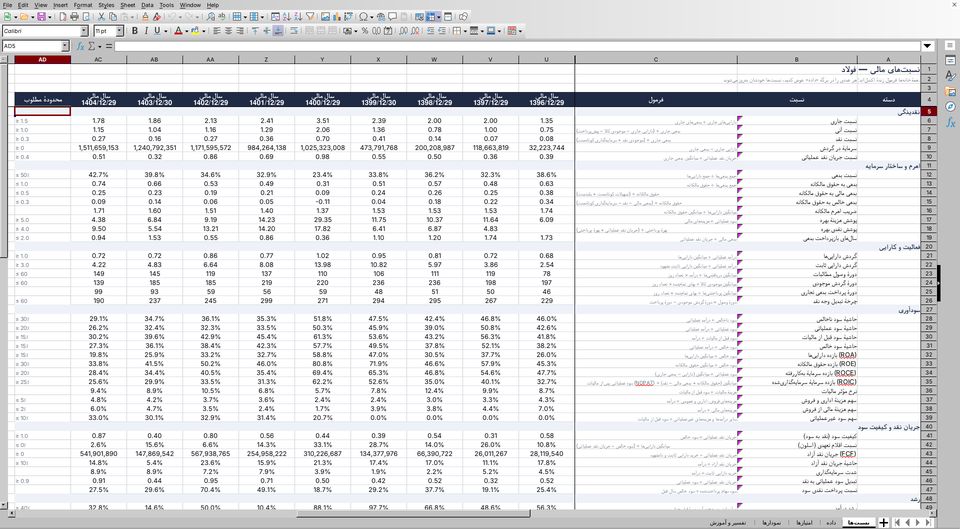The width and height of the screenshot is (960, 529).
Task: Click the Sidebar Navigator compass icon
Action: (950, 107)
